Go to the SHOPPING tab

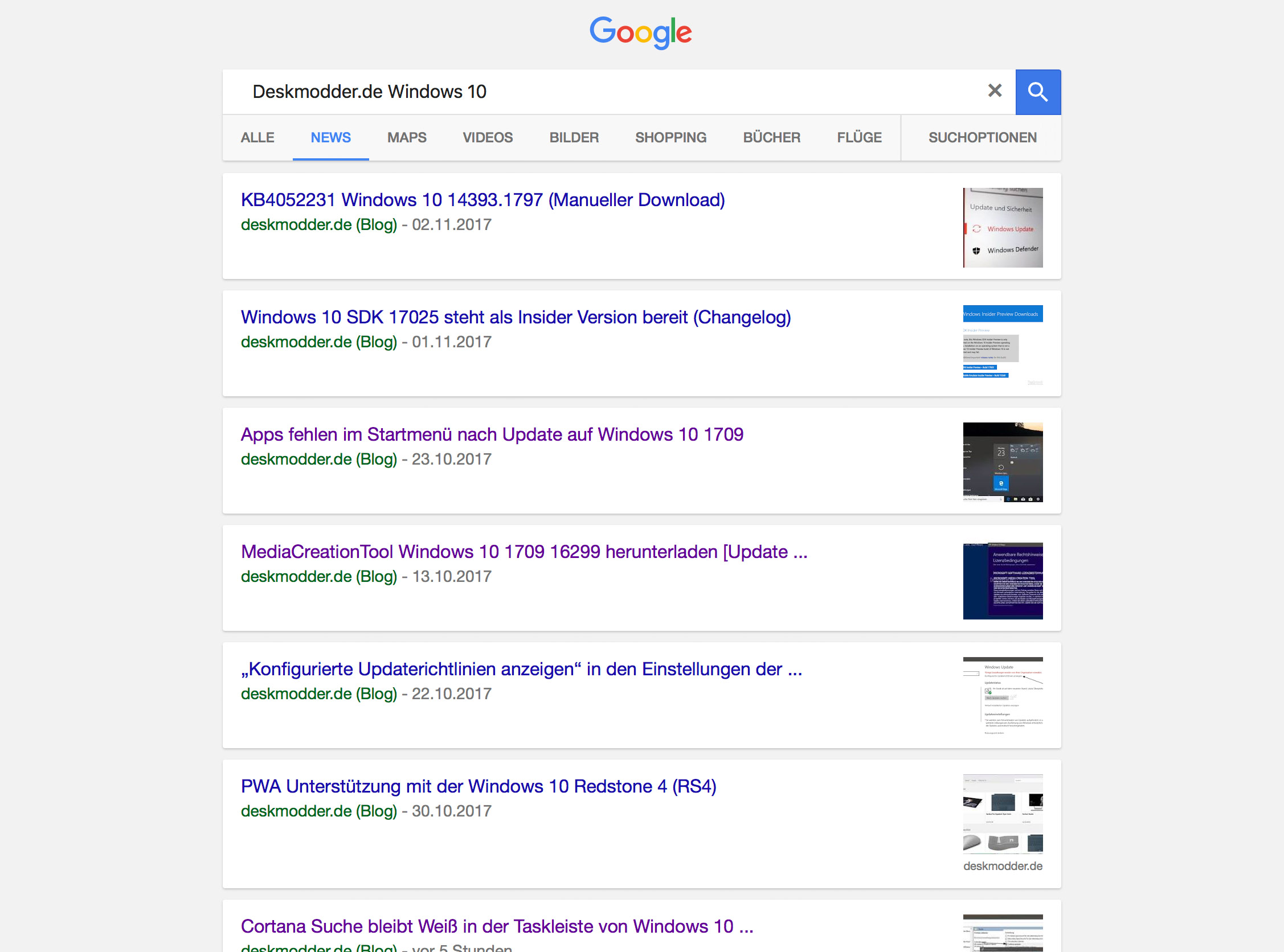[670, 138]
